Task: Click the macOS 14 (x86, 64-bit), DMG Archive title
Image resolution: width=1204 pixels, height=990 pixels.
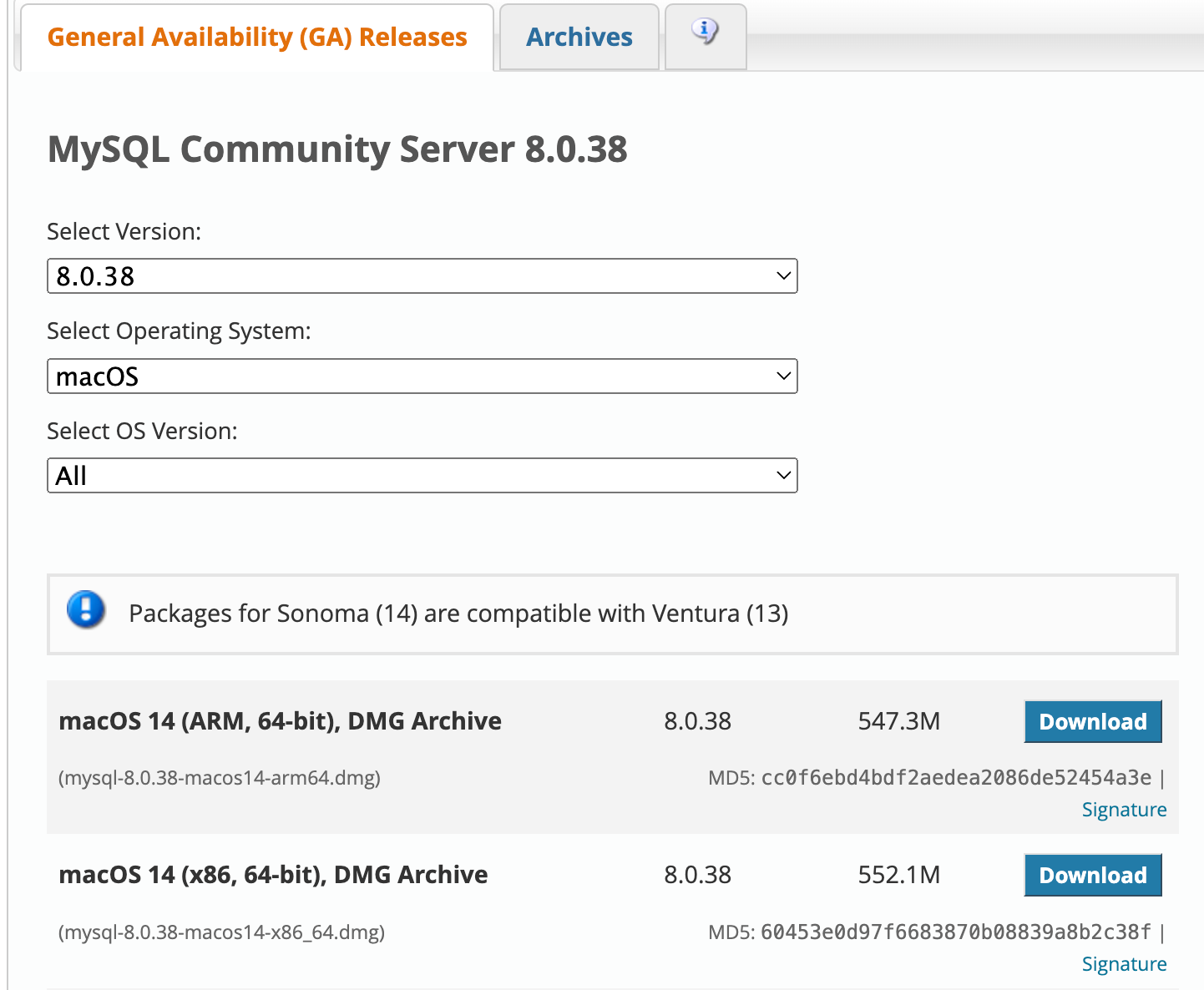Action: point(273,875)
